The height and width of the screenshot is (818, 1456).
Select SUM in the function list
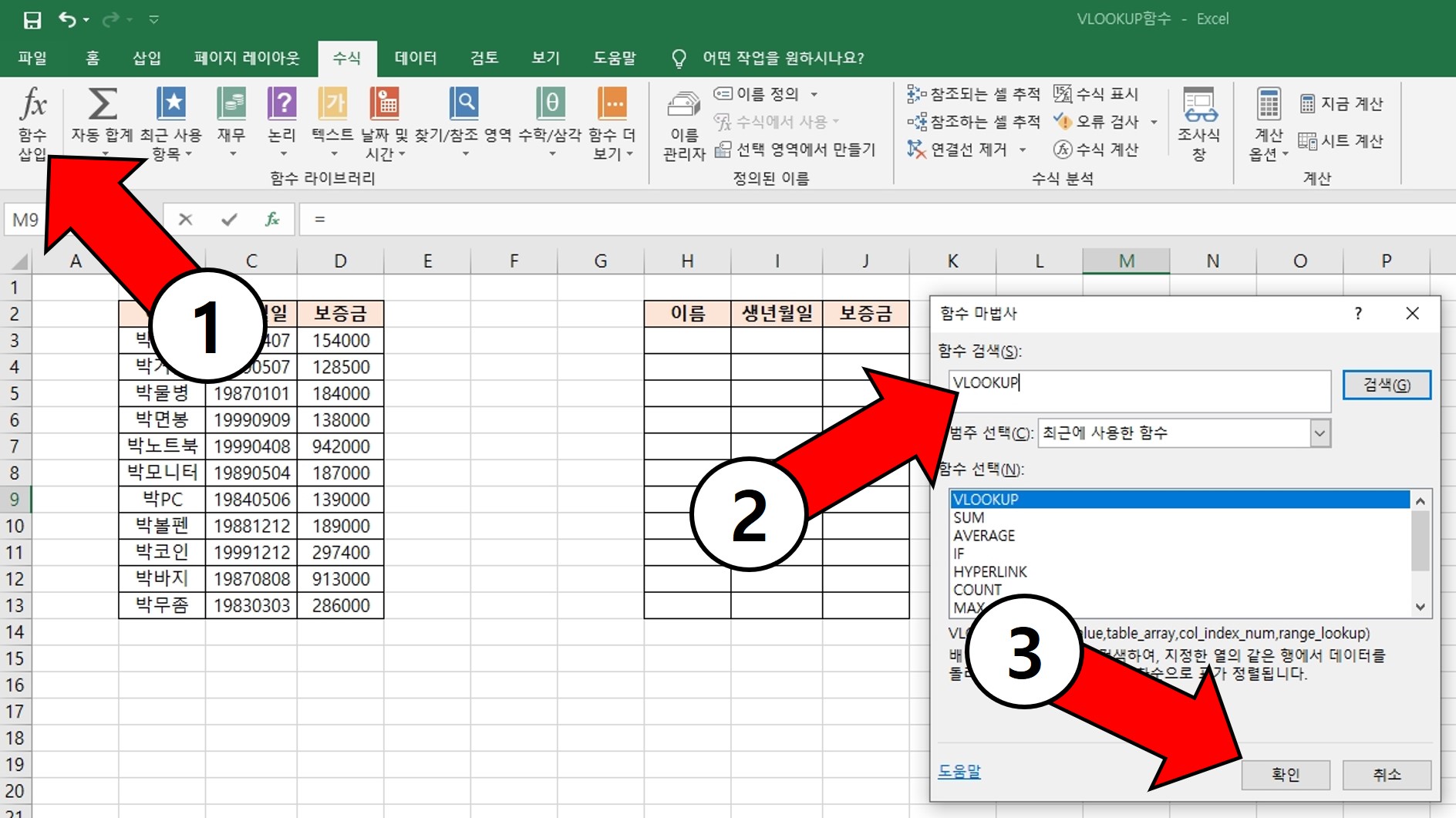tap(1179, 518)
